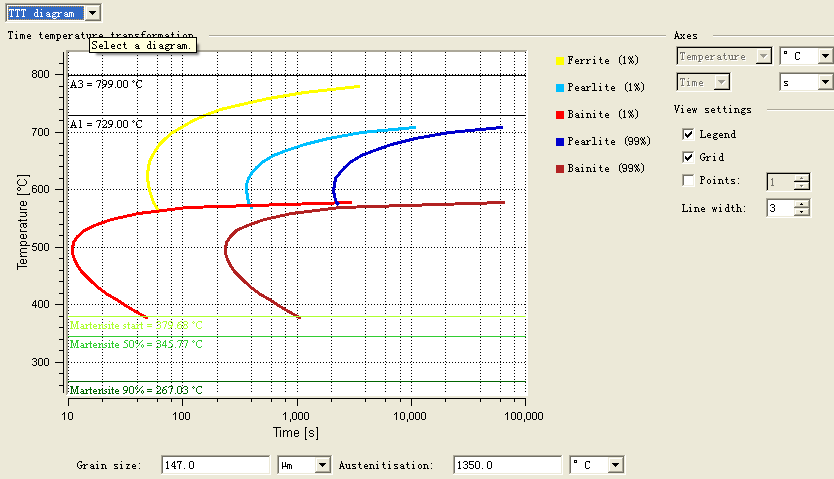Click the '100,000' time axis tick label
Viewport: 834px width, 479px height.
[x=524, y=416]
